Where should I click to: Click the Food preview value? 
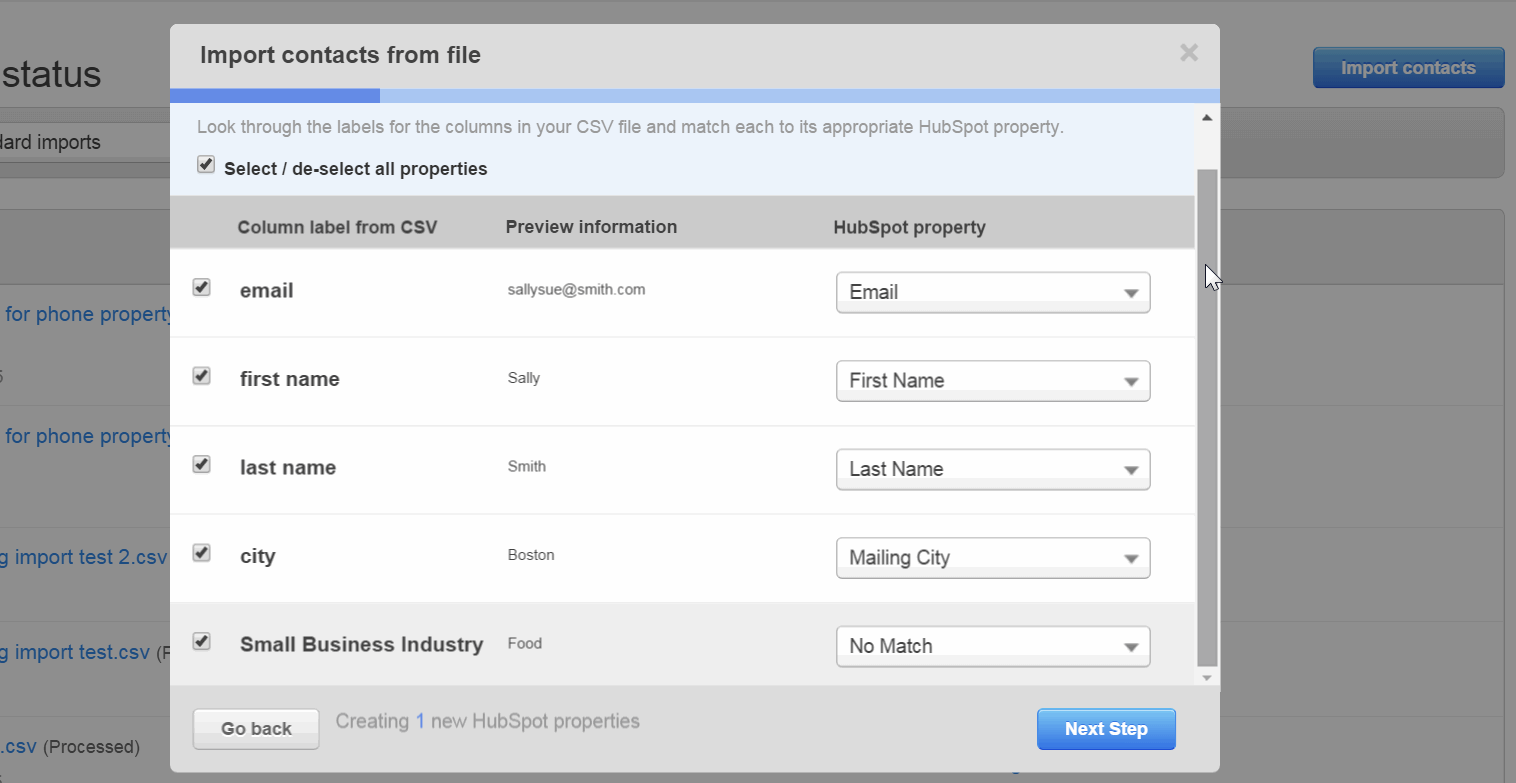[525, 643]
